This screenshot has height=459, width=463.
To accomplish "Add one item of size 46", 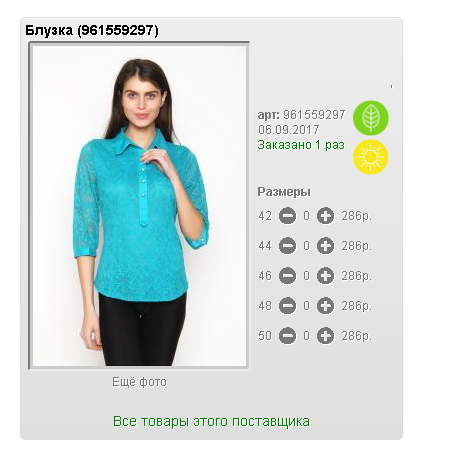I will pyautogui.click(x=325, y=276).
